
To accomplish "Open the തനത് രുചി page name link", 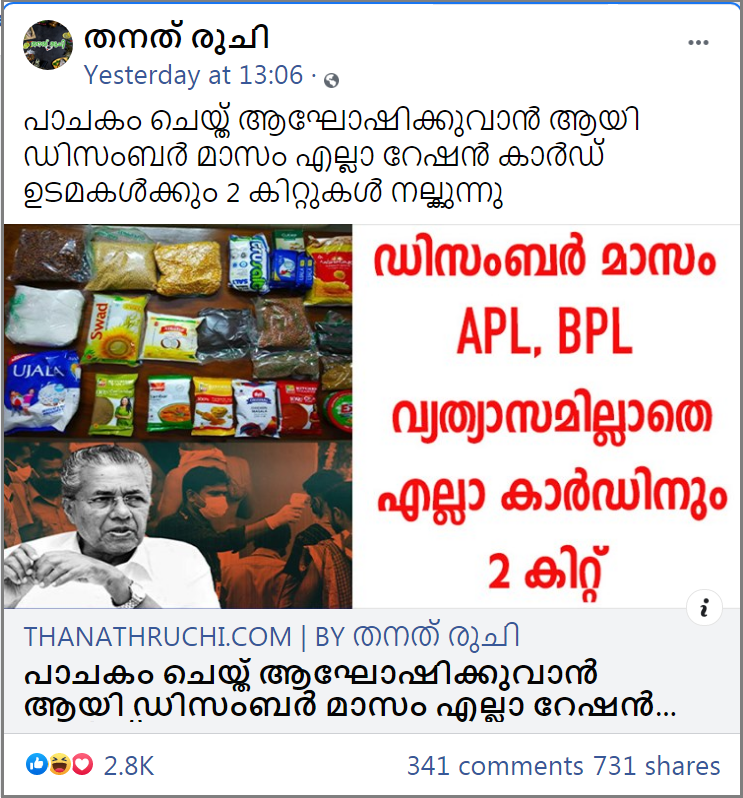I will coord(176,38).
